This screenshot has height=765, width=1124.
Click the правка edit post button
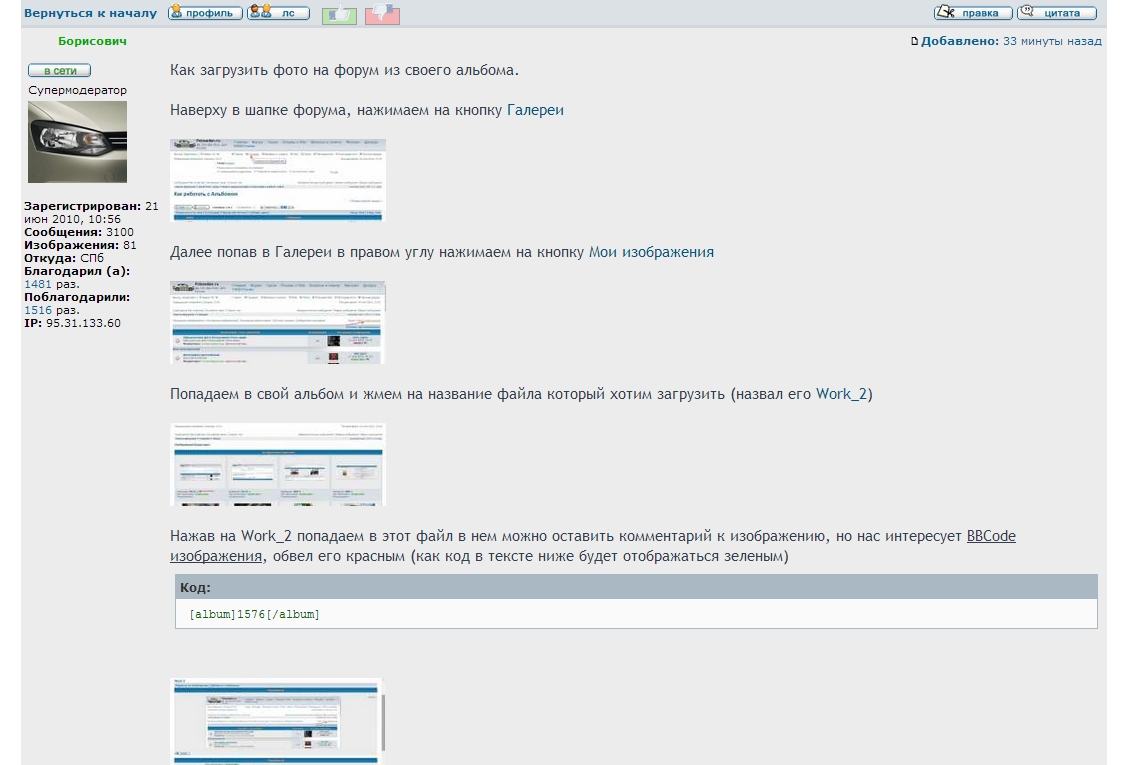point(973,13)
